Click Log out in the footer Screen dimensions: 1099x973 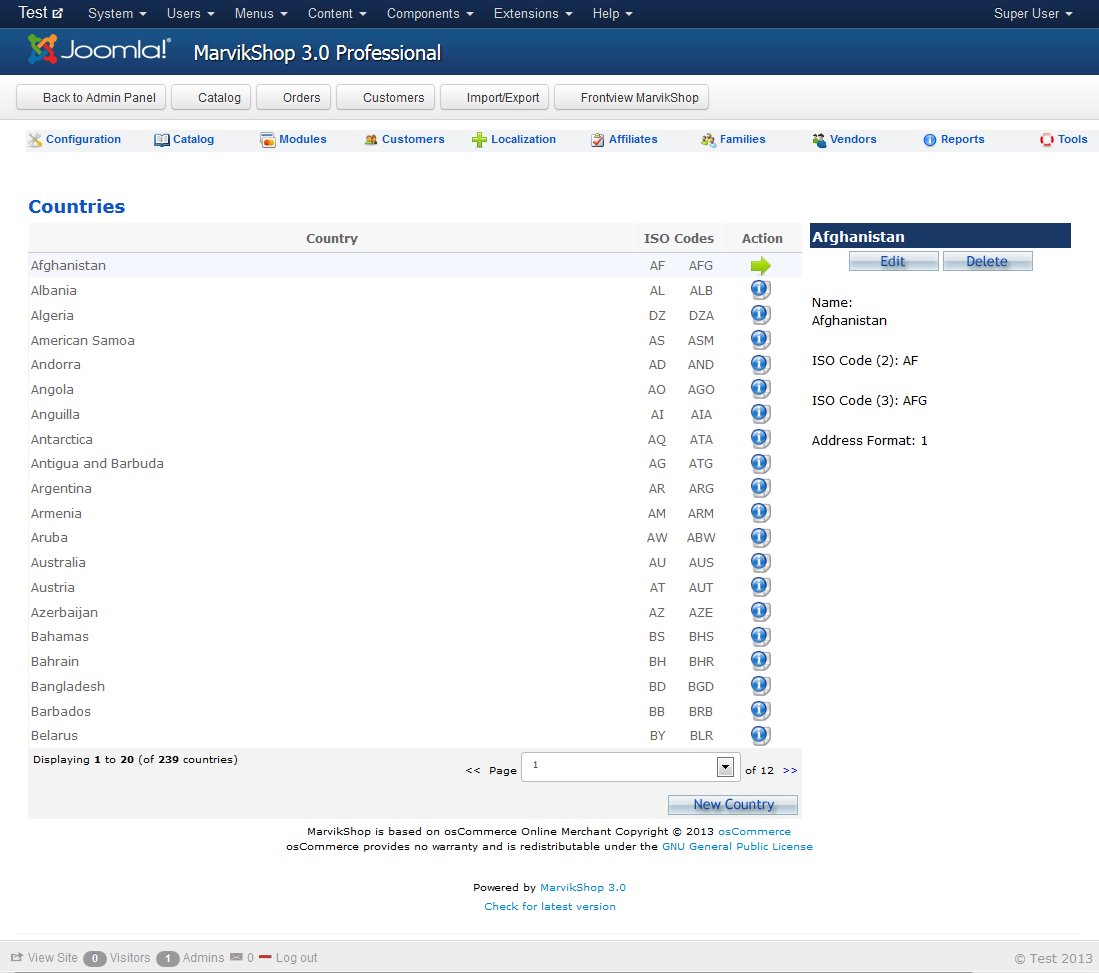(289, 958)
